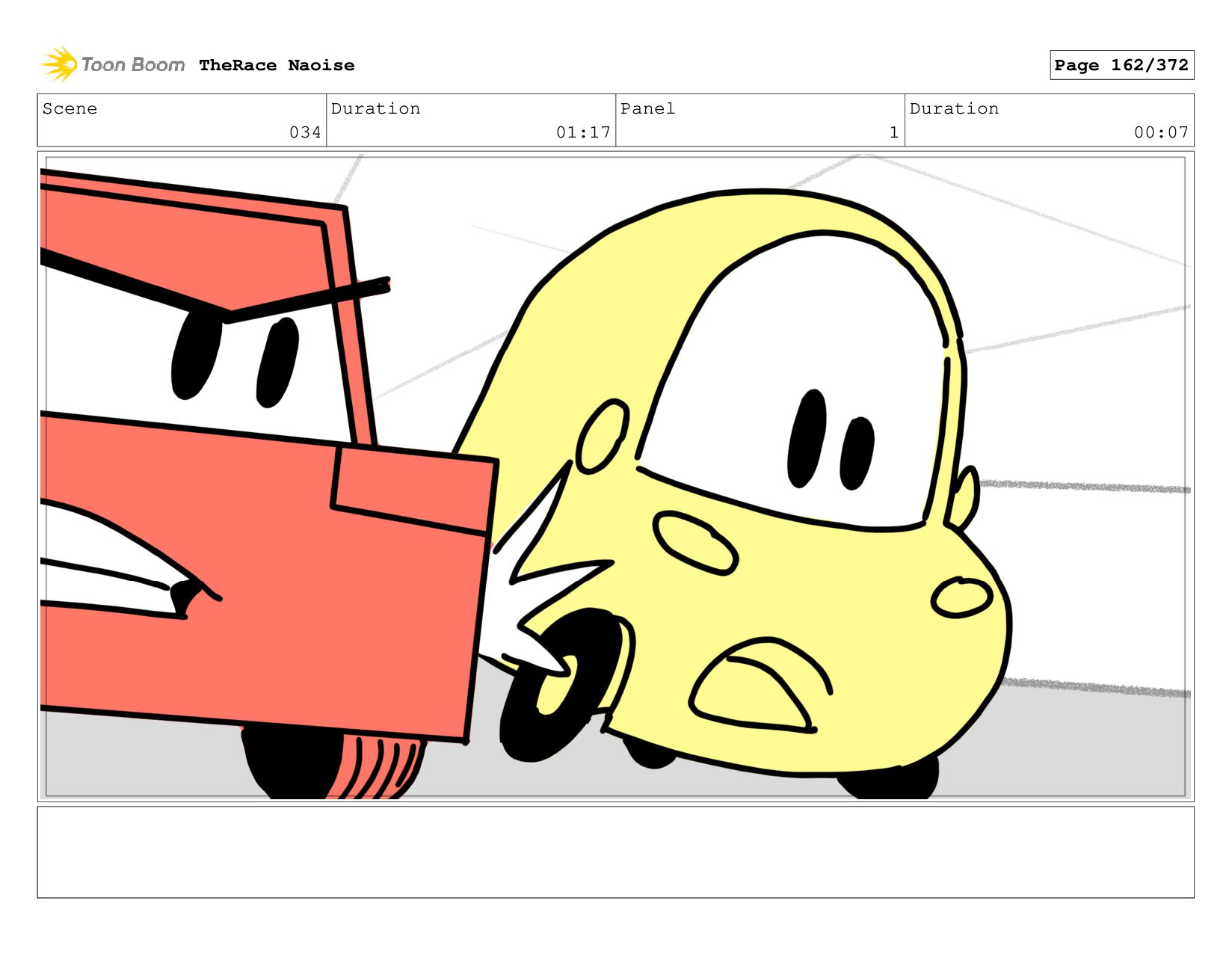
Task: Click the scene duration value '01:17'
Action: coord(583,132)
